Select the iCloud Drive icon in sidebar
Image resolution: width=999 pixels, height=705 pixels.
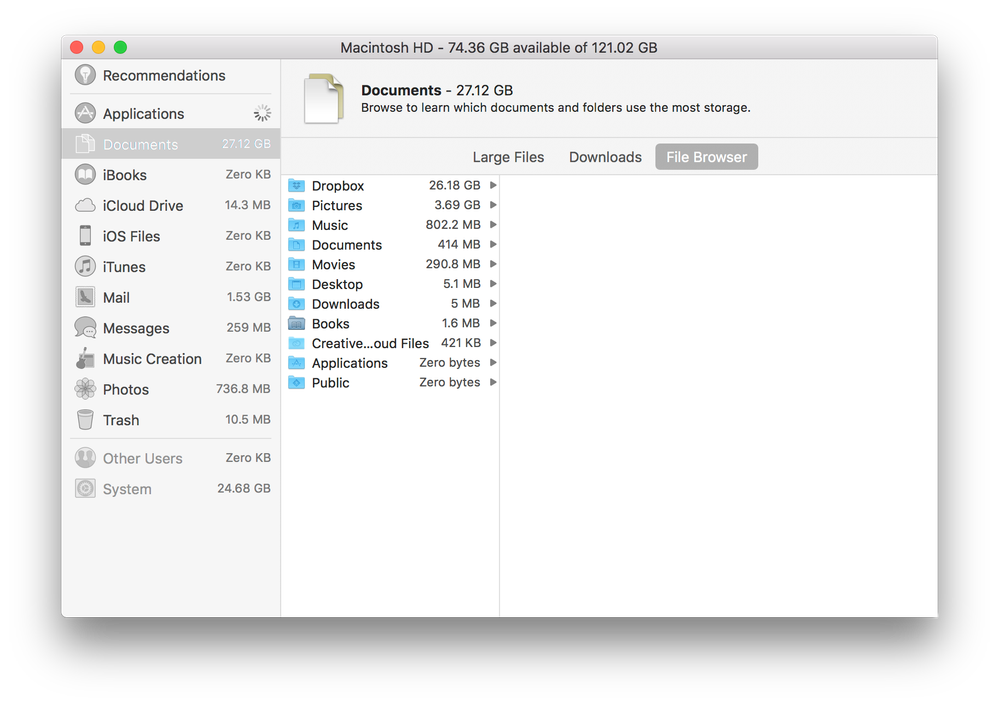(x=85, y=205)
